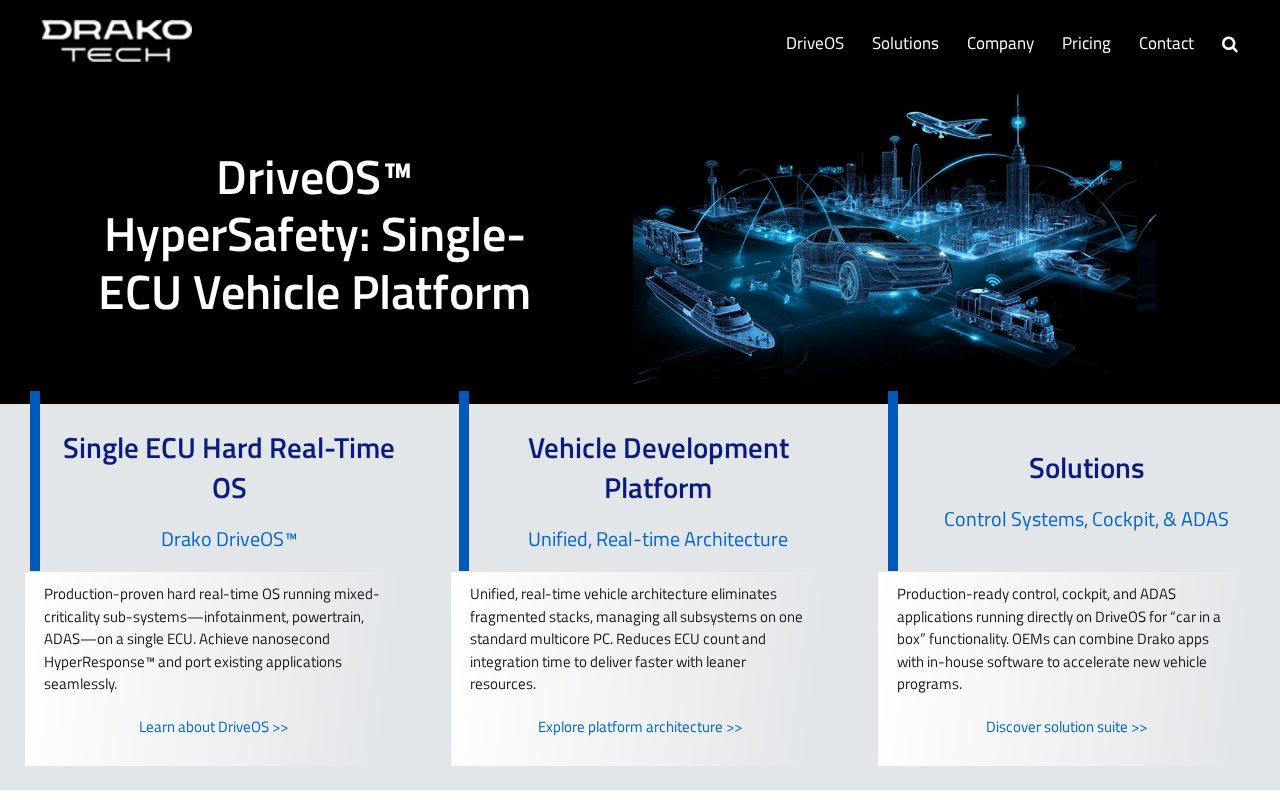Follow the Learn about DriveOS link
The height and width of the screenshot is (800, 1280).
pyautogui.click(x=214, y=727)
